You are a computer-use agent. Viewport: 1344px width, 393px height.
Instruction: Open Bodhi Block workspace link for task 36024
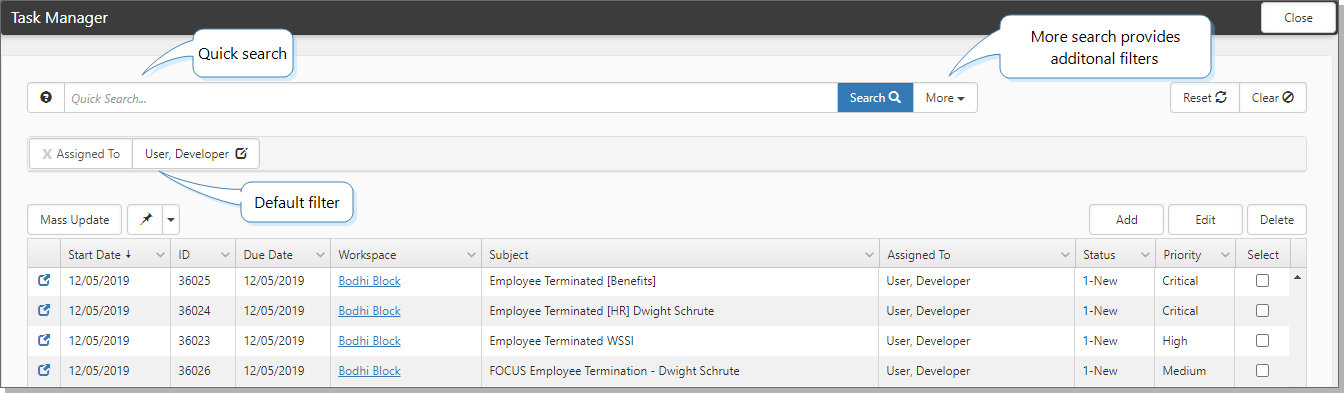(x=369, y=311)
